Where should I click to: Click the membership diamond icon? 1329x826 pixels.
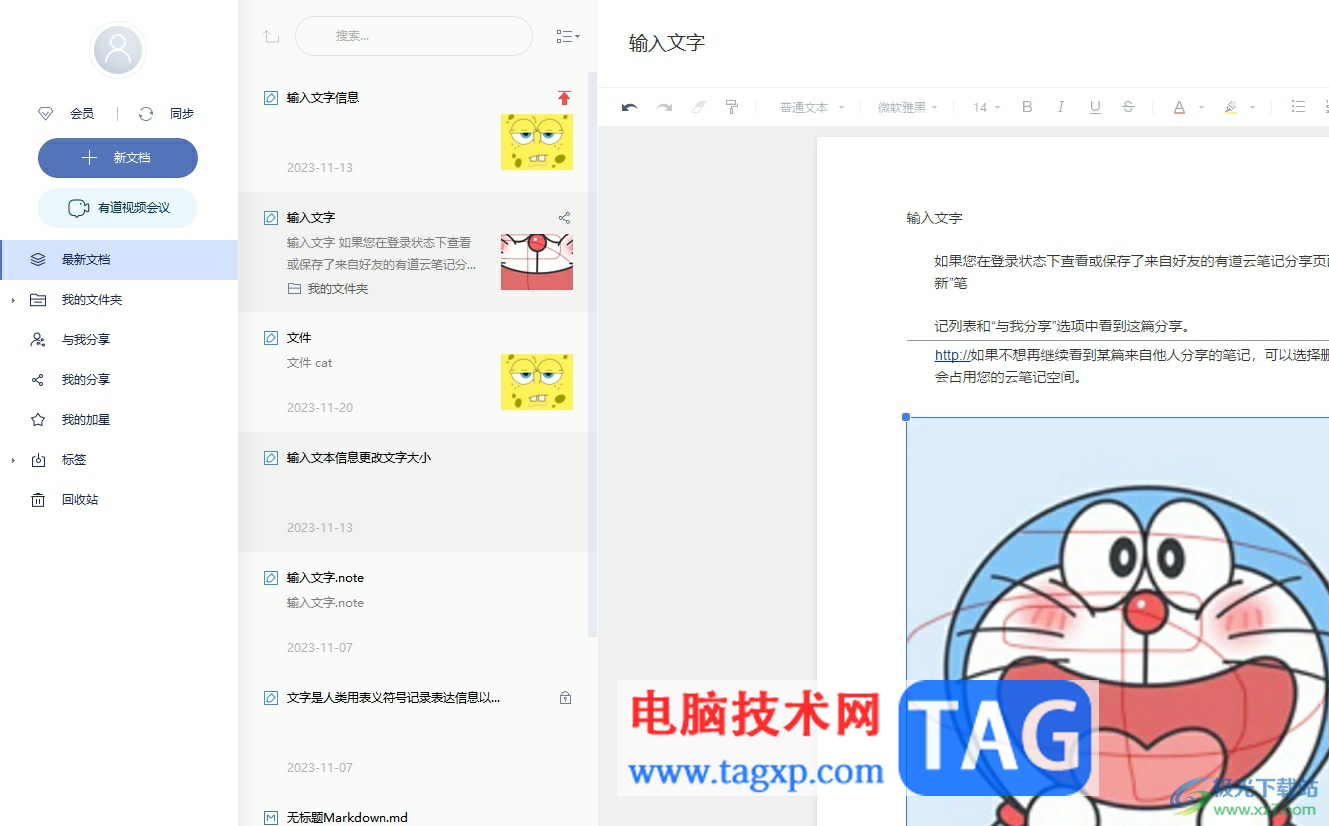pyautogui.click(x=45, y=114)
